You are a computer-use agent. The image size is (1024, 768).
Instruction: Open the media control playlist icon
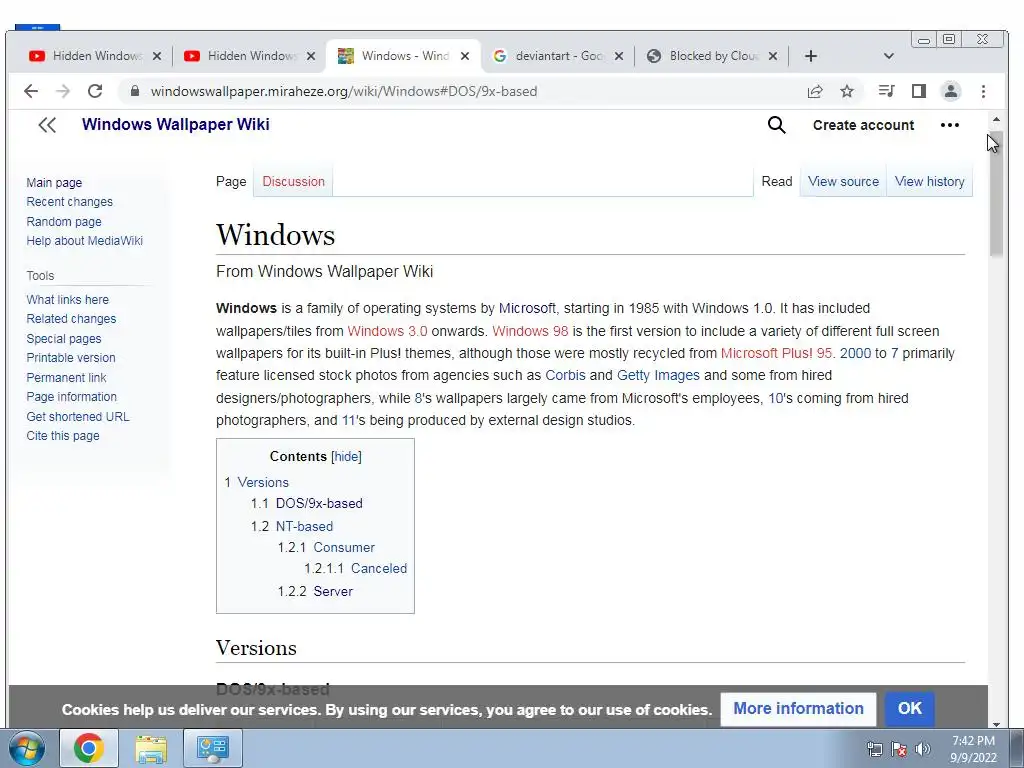pyautogui.click(x=886, y=91)
